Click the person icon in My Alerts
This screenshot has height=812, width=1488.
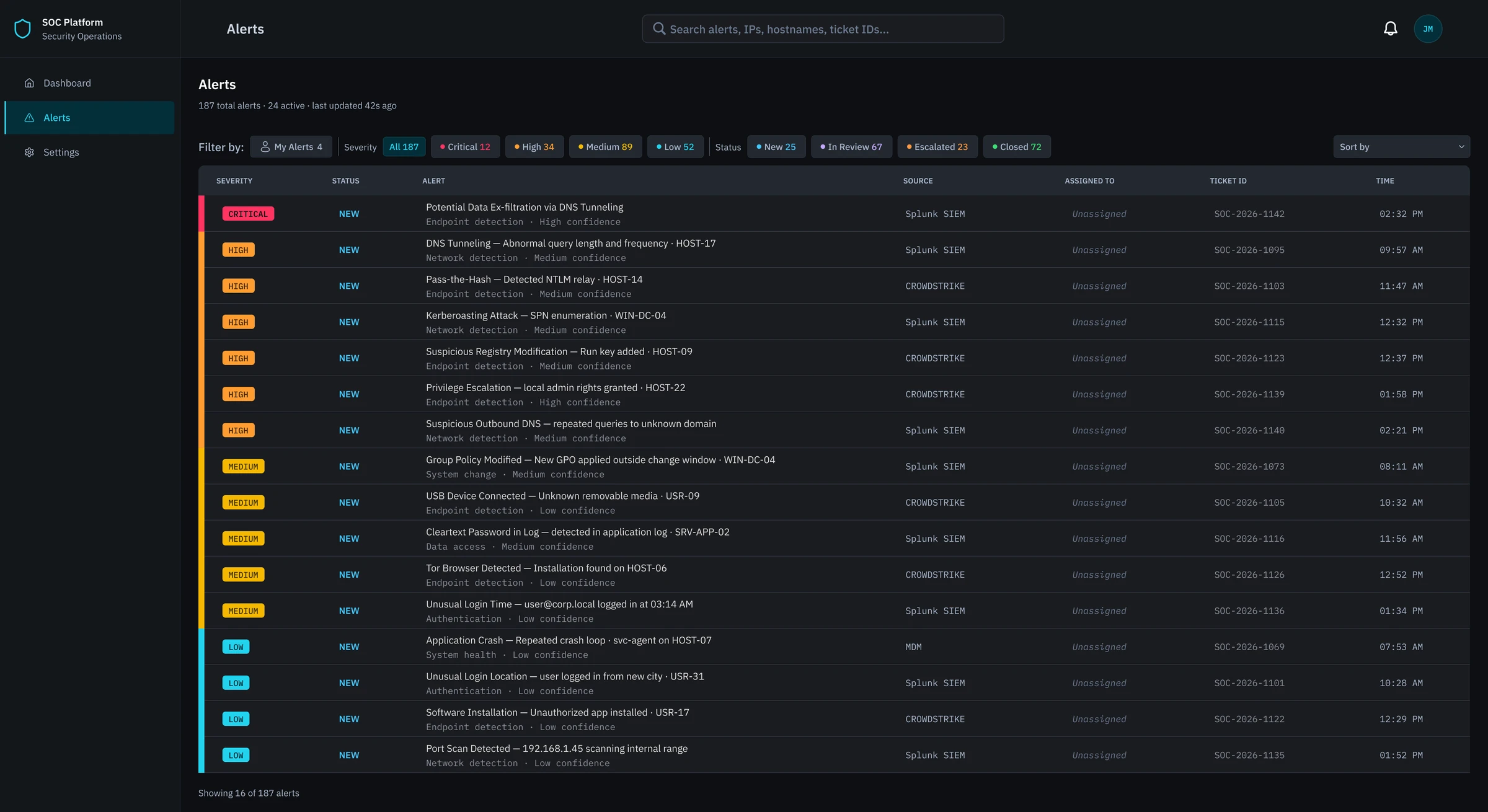click(x=265, y=147)
